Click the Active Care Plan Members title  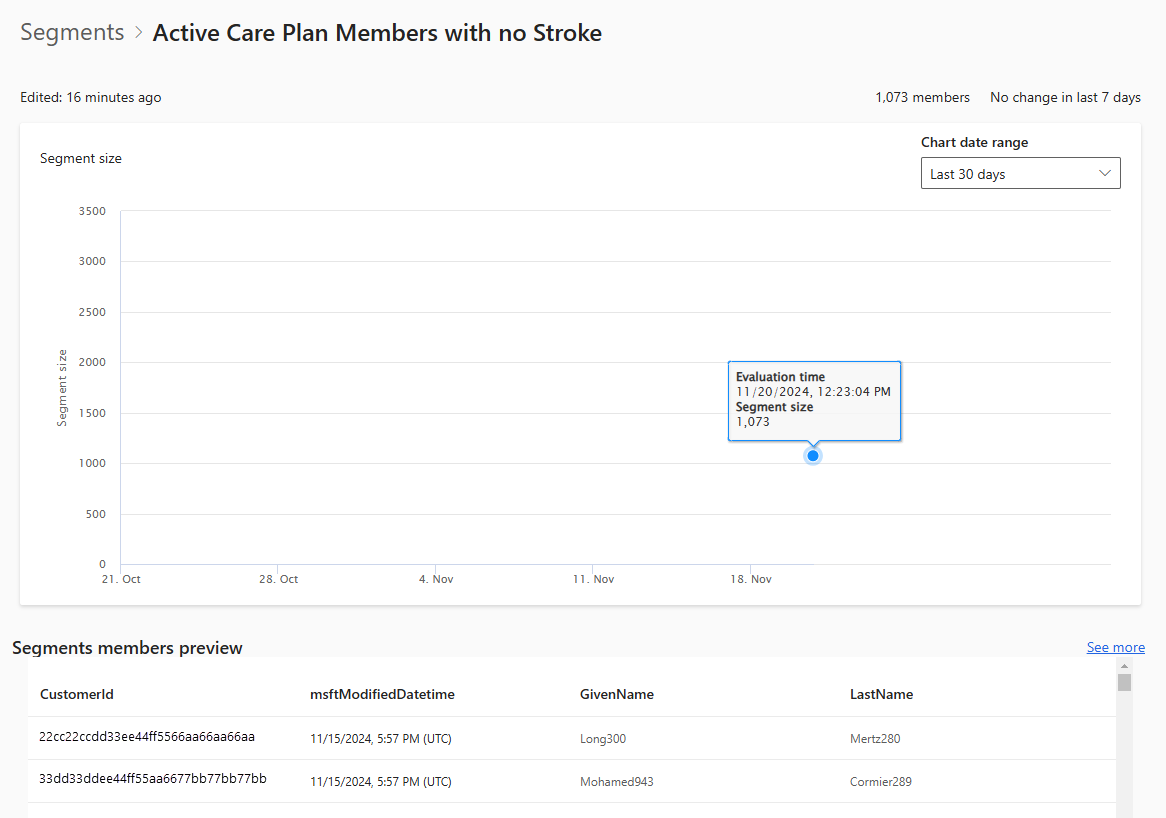point(377,32)
